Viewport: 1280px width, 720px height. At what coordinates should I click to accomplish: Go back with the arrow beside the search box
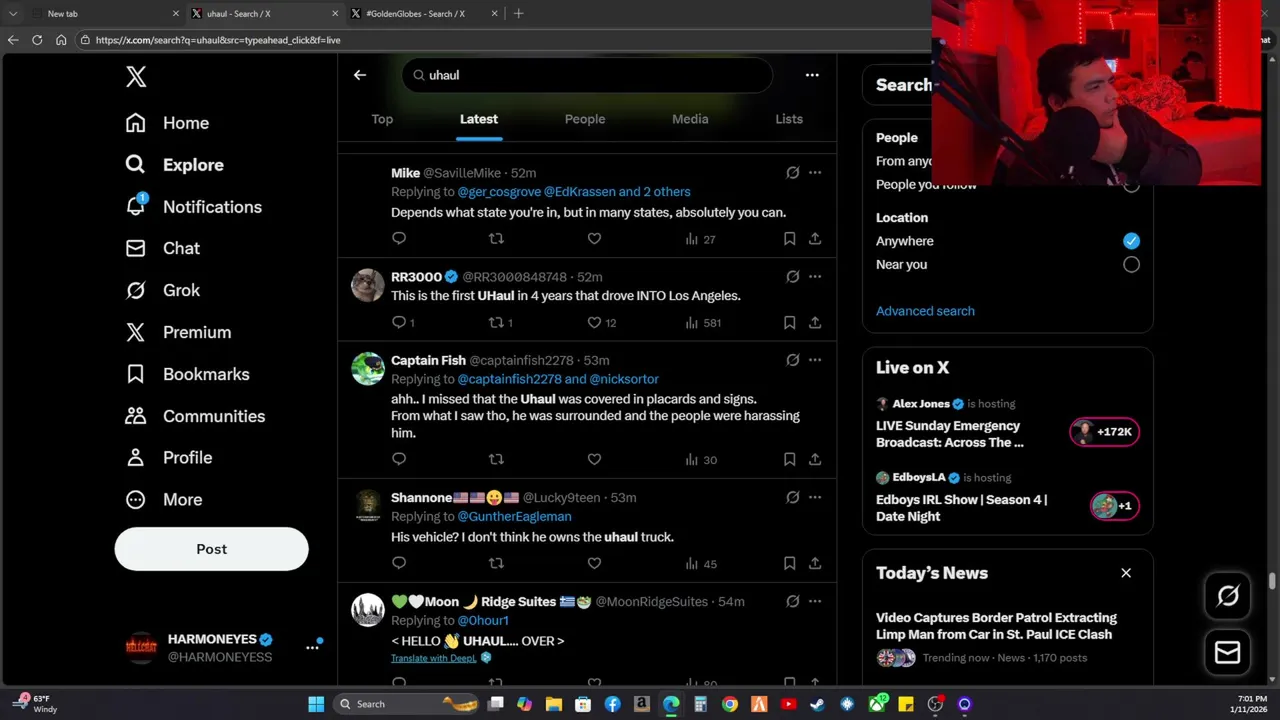click(x=360, y=75)
